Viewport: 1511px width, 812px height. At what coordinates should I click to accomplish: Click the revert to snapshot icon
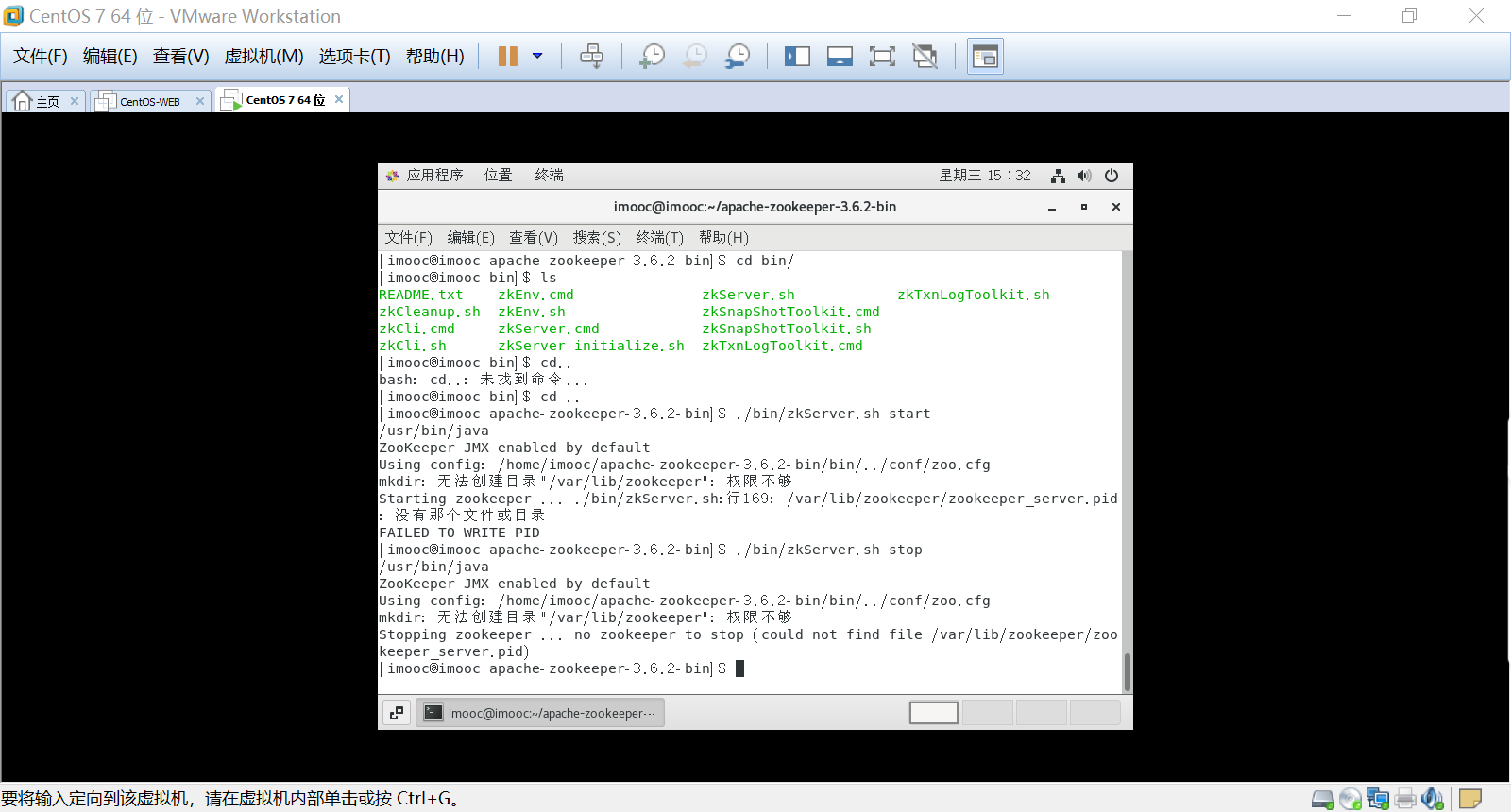click(694, 57)
